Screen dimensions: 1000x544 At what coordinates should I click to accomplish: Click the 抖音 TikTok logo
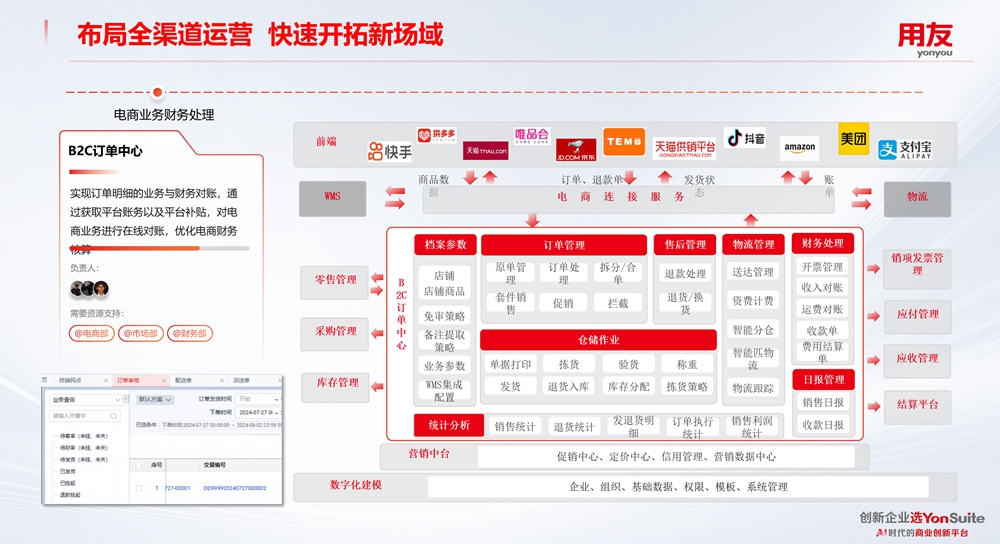[745, 138]
